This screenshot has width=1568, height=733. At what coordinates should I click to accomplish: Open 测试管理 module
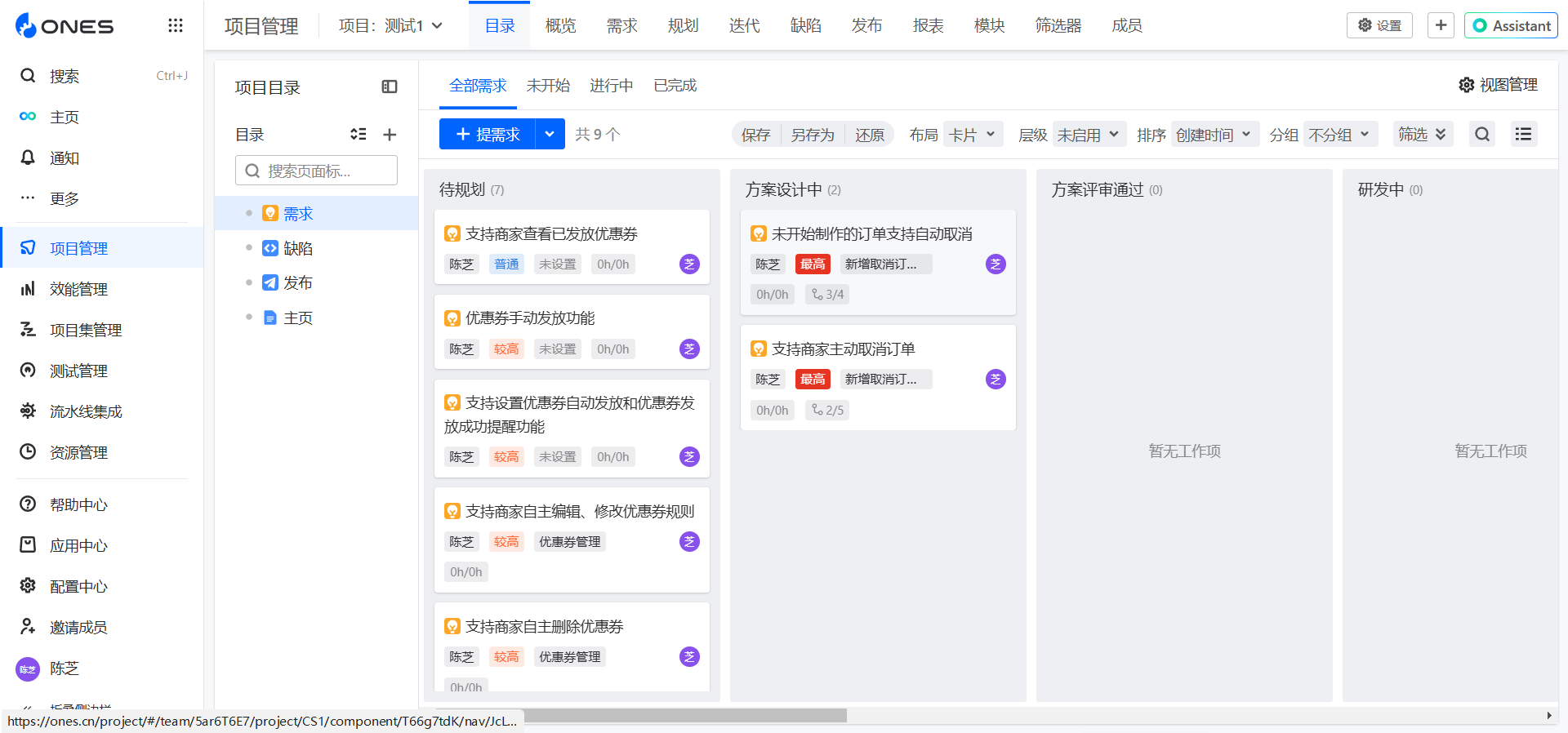pyautogui.click(x=102, y=371)
